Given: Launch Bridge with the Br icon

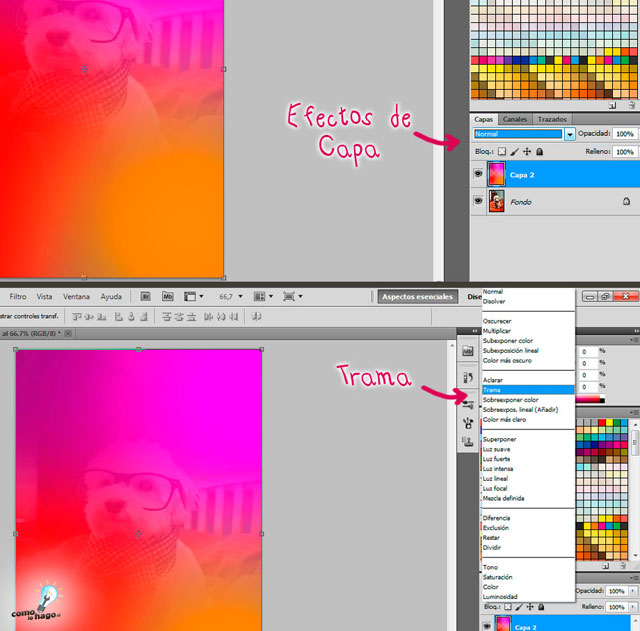Looking at the screenshot, I should [146, 296].
